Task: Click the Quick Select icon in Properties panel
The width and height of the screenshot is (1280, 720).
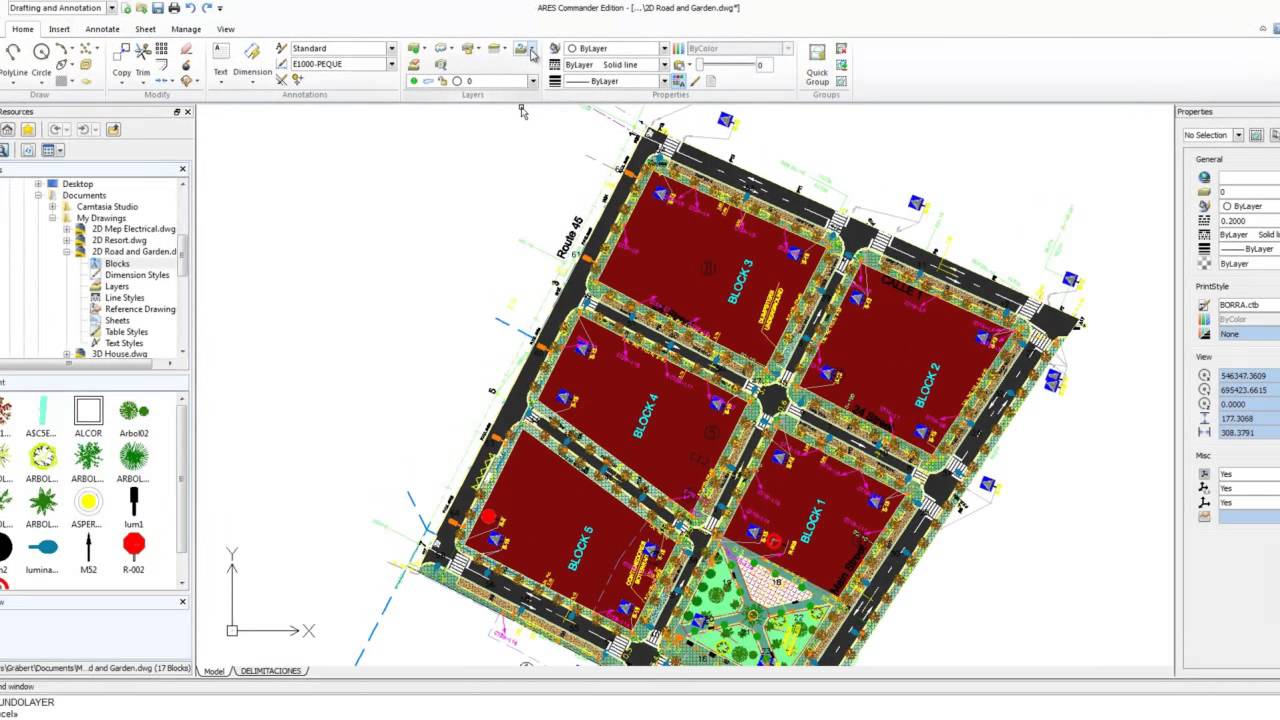Action: pos(1258,135)
